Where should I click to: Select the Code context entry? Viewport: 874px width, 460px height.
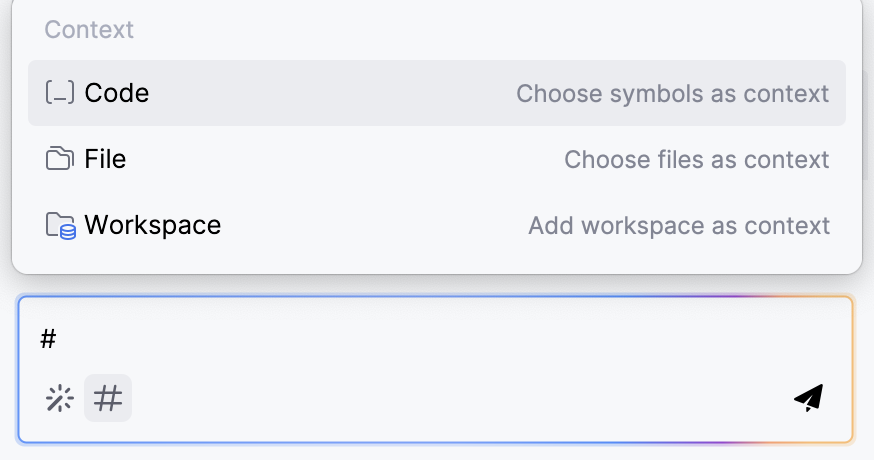tap(116, 93)
